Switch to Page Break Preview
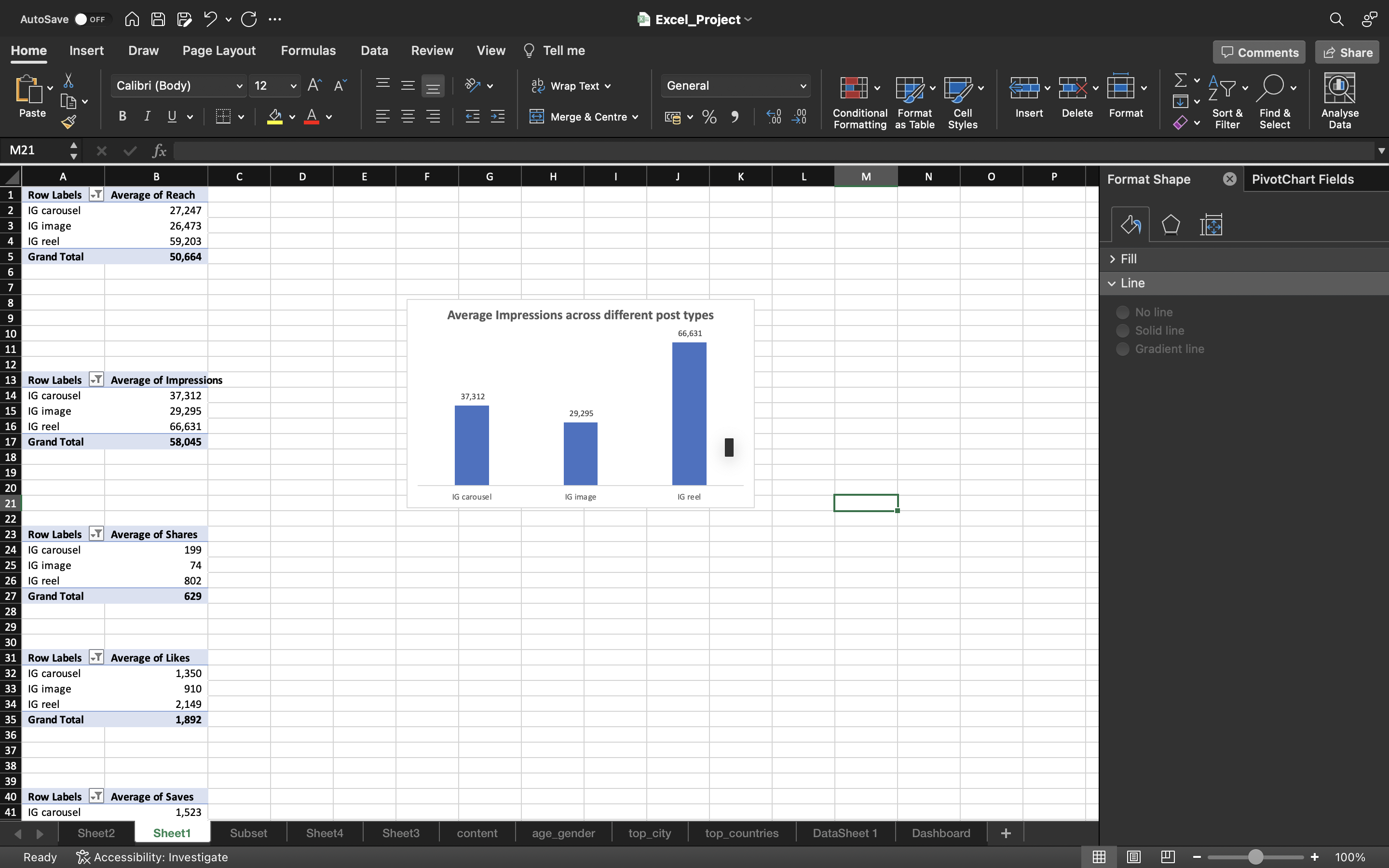The height and width of the screenshot is (868, 1389). [1168, 856]
